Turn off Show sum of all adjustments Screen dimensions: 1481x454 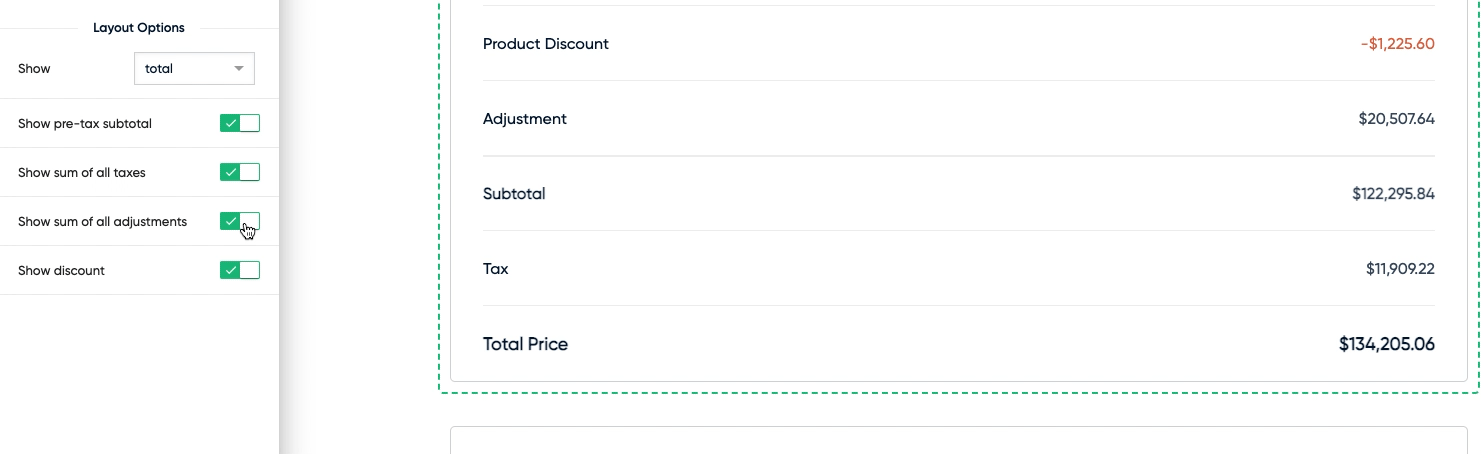[240, 221]
